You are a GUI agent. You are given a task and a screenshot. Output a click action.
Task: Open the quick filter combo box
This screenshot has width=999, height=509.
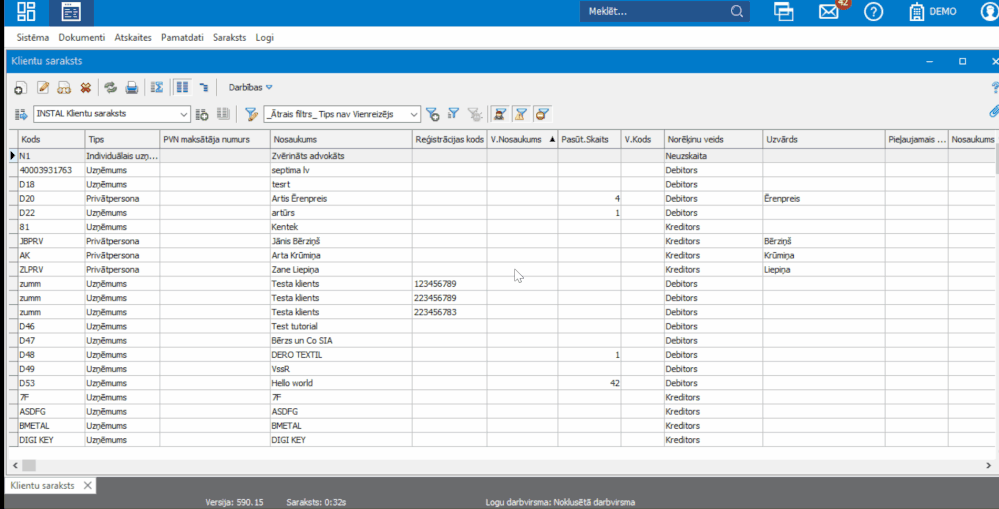click(x=344, y=114)
